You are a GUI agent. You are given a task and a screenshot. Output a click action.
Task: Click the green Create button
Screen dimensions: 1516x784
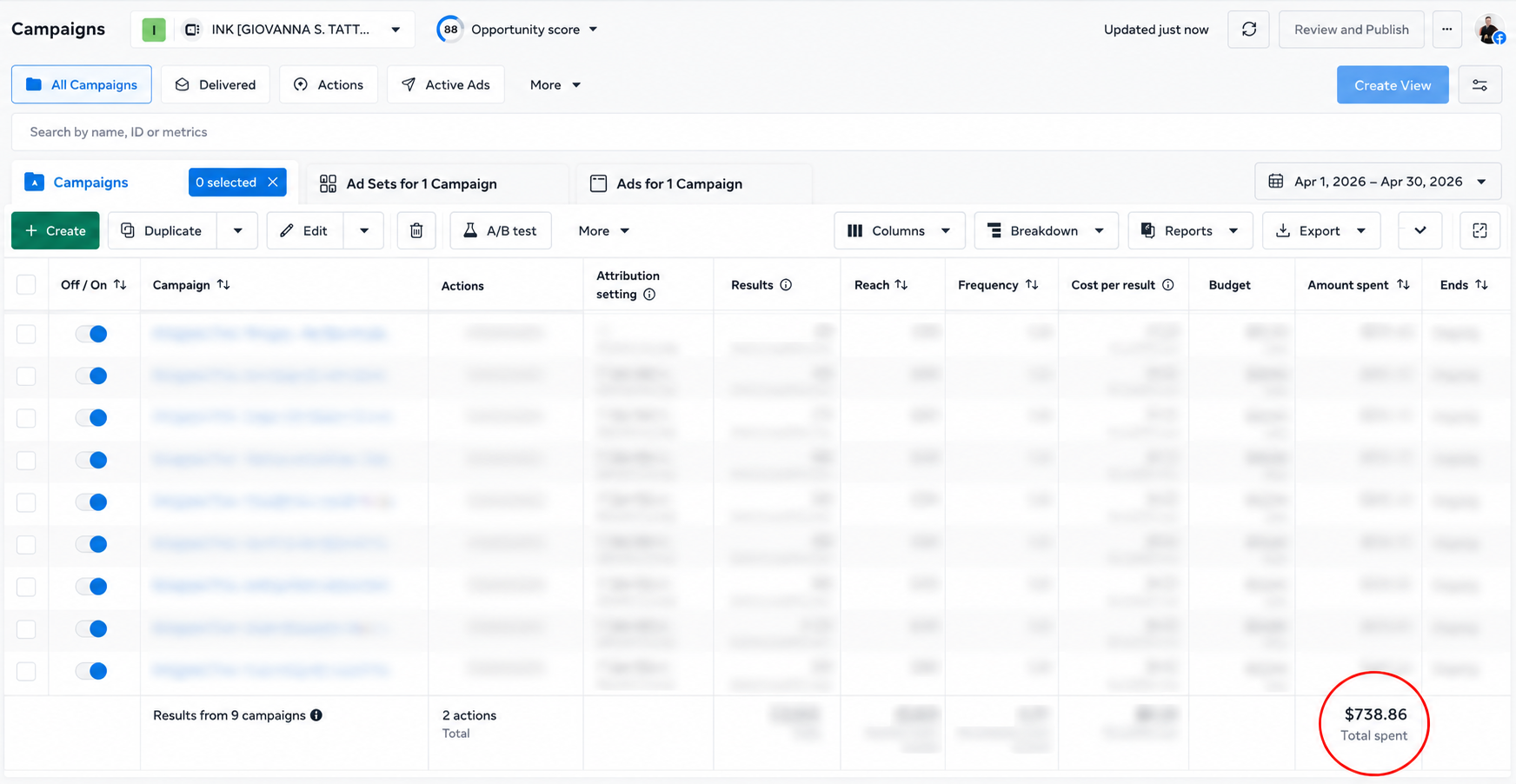point(56,230)
